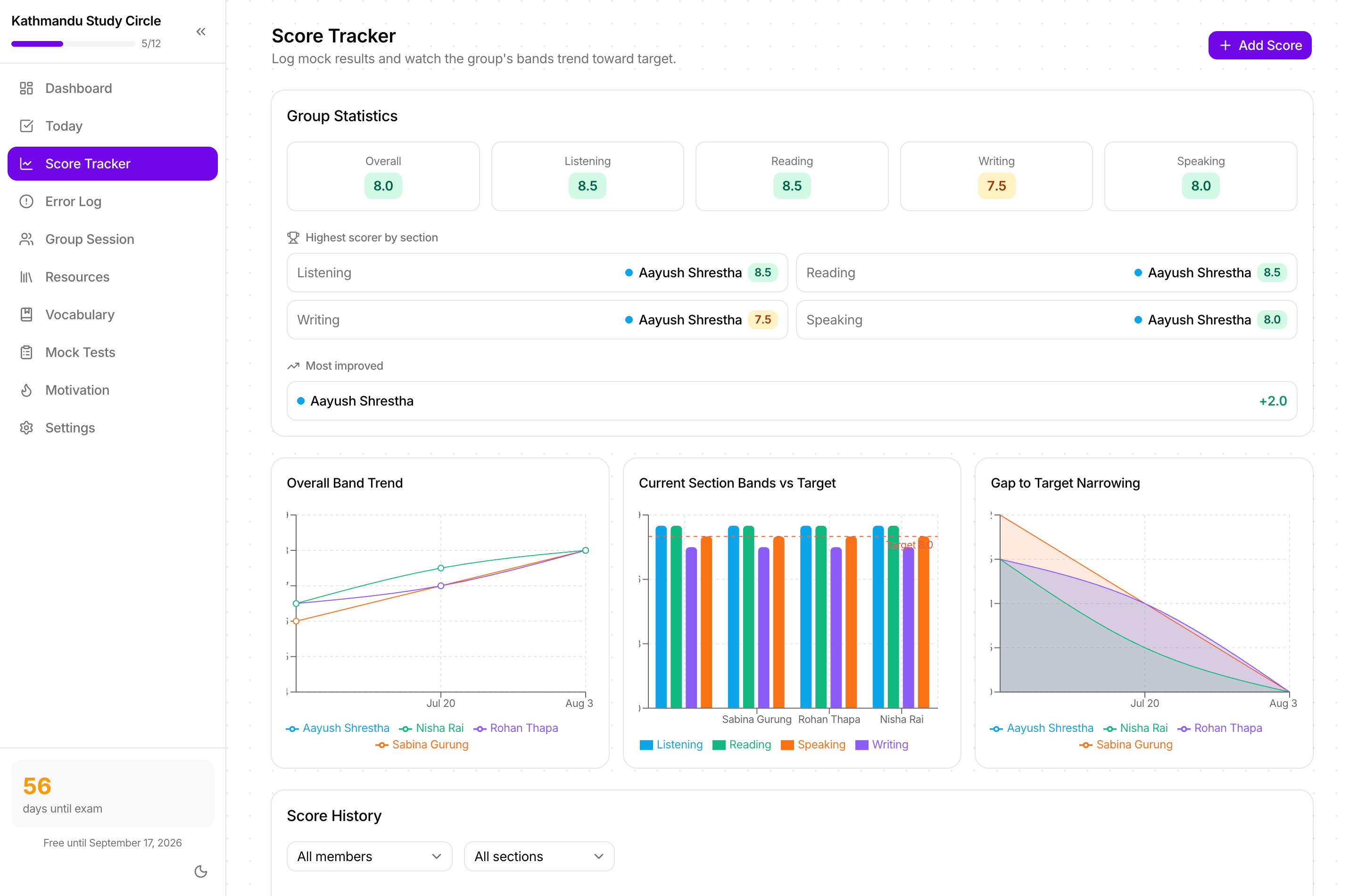Click the Mock Tests clipboard icon

[26, 352]
